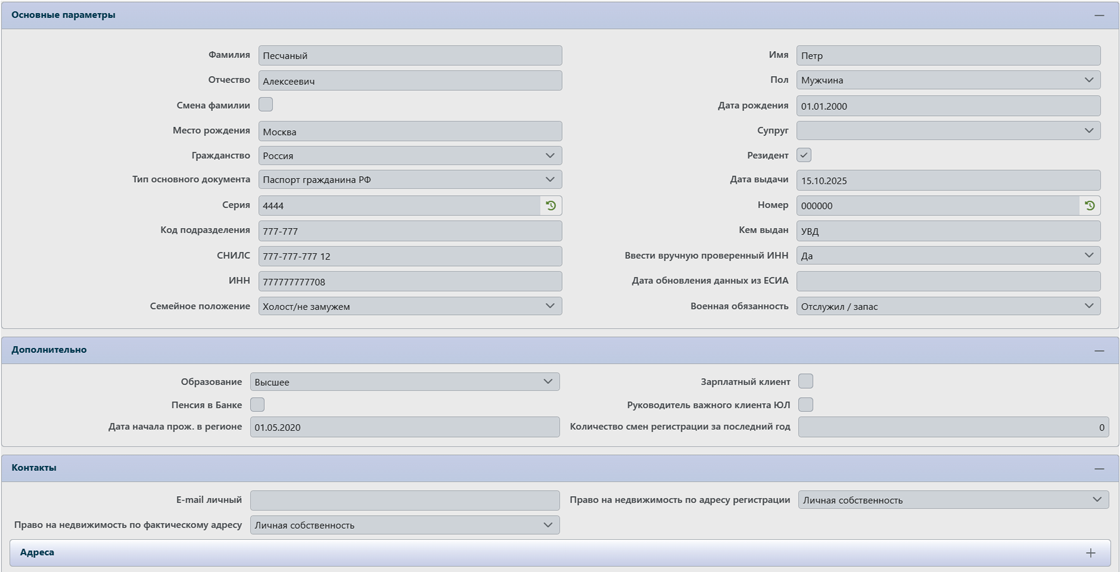The image size is (1120, 572).
Task: Collapse the Дополнительно section
Action: 1099,351
